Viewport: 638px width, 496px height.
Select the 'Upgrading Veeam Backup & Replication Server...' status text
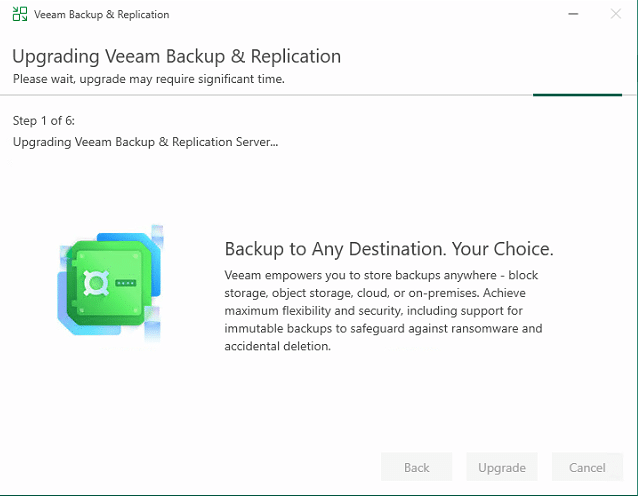(145, 141)
